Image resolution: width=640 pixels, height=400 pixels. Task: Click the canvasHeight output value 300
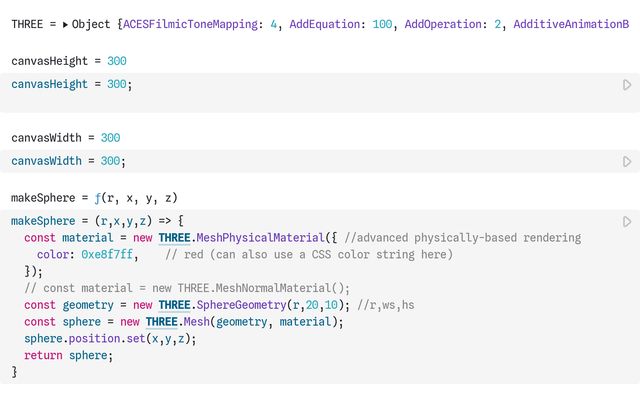click(116, 61)
